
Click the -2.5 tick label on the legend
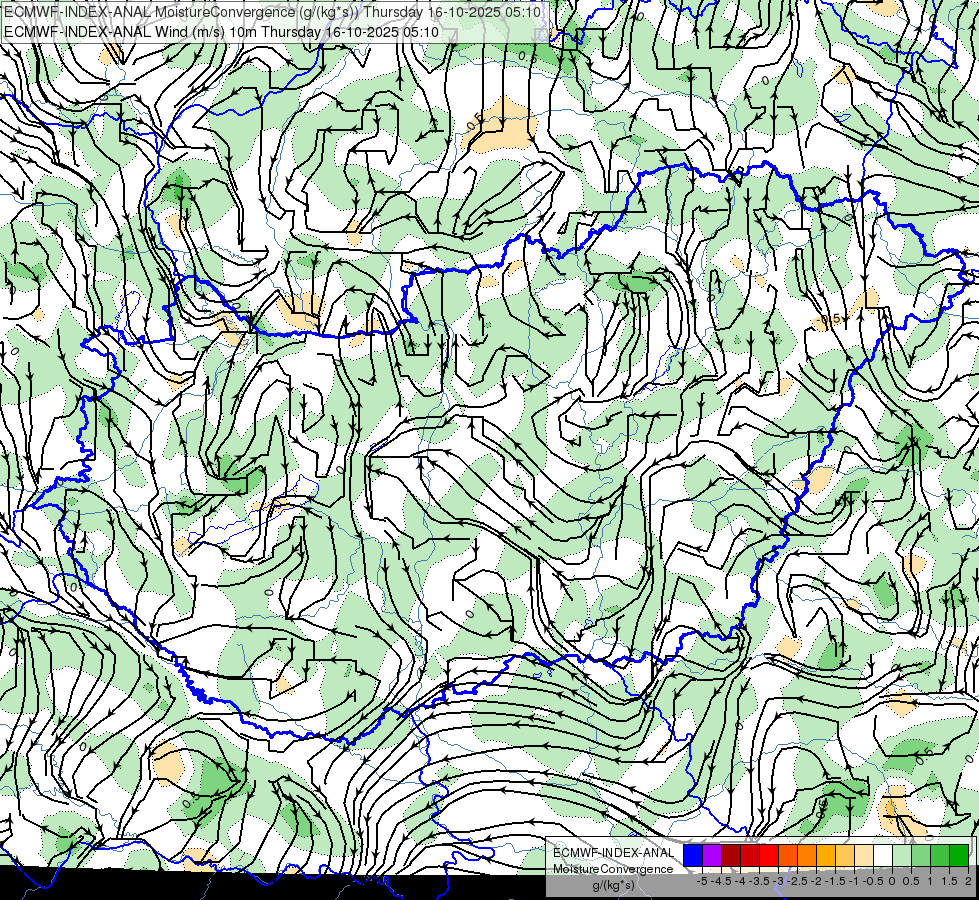pos(797,881)
